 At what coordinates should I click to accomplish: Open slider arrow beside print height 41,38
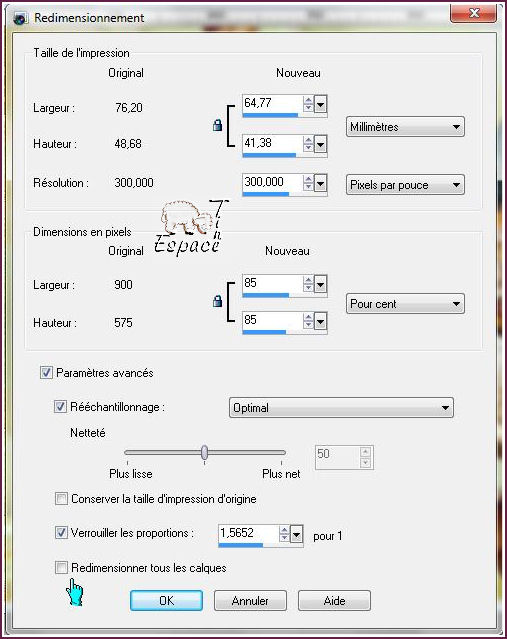pos(321,144)
